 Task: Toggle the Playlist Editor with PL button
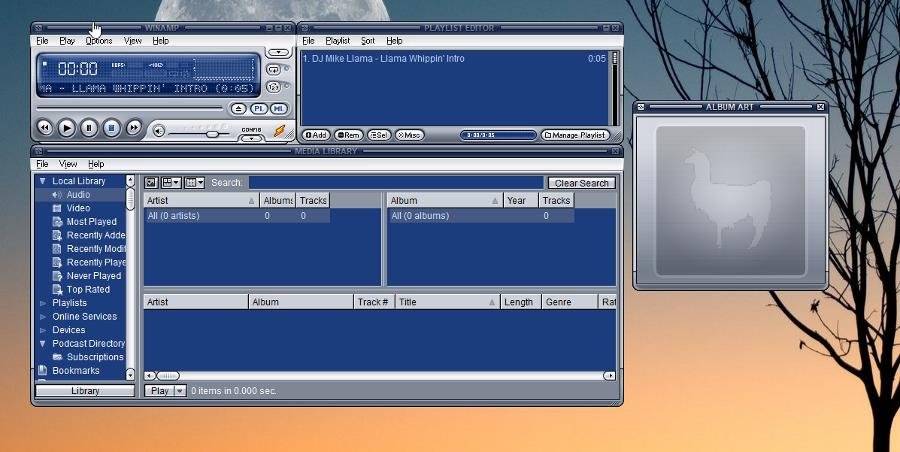tap(259, 109)
